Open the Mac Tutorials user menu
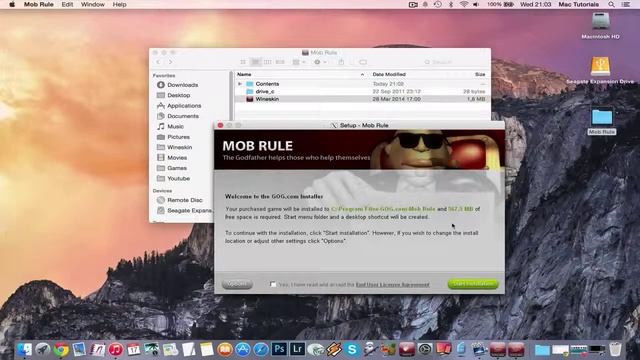640x360 pixels. pyautogui.click(x=578, y=4)
